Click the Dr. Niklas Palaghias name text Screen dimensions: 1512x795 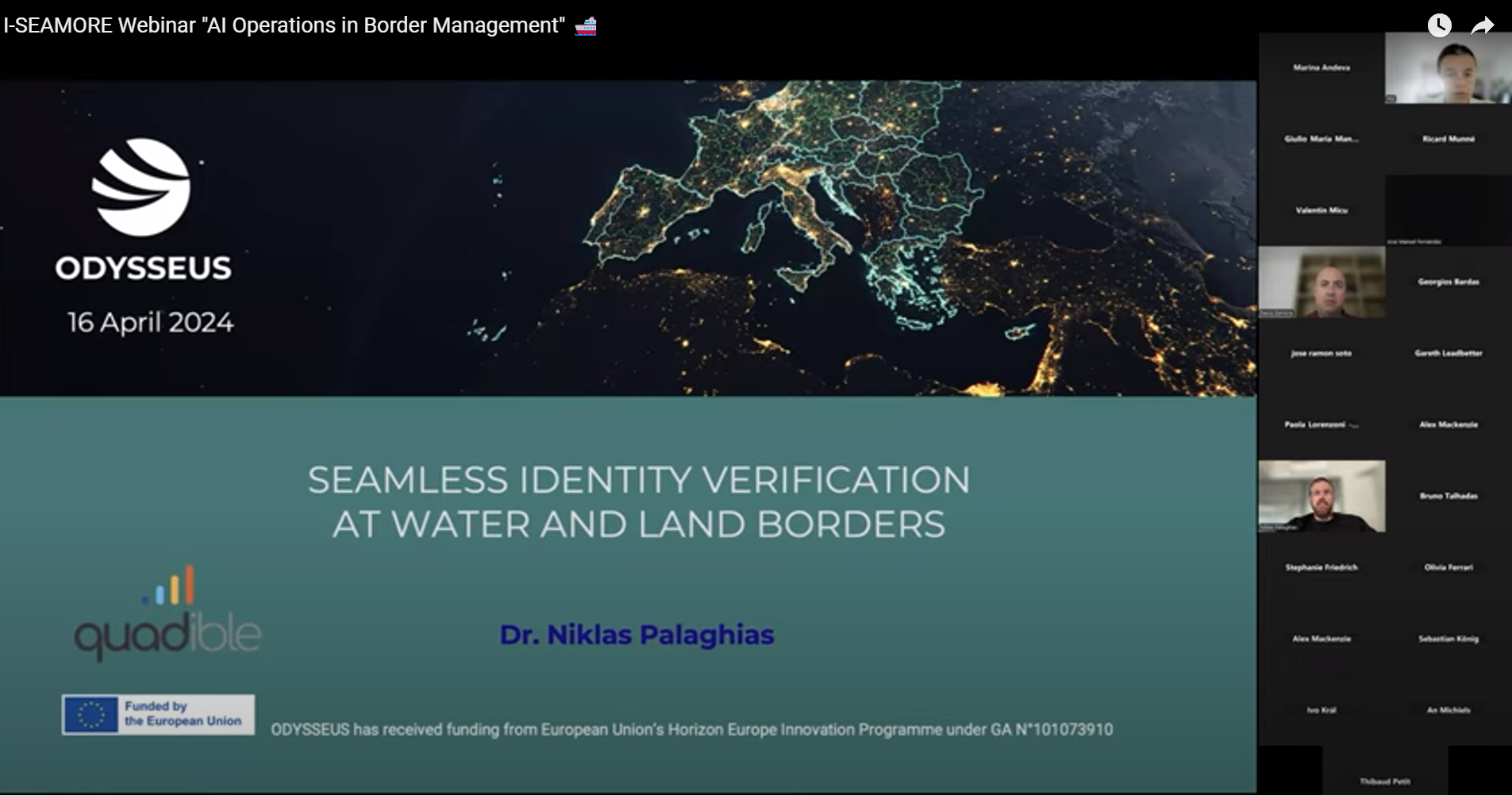pyautogui.click(x=637, y=635)
